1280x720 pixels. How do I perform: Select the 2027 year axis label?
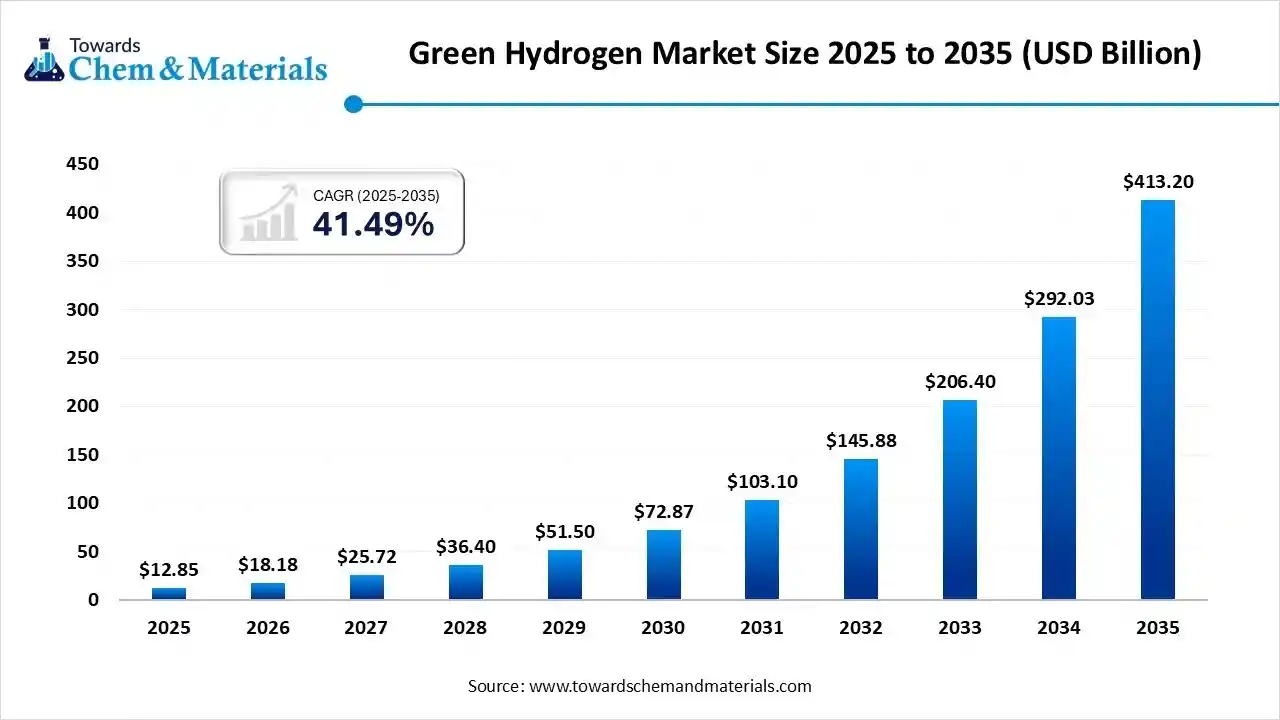(x=366, y=627)
